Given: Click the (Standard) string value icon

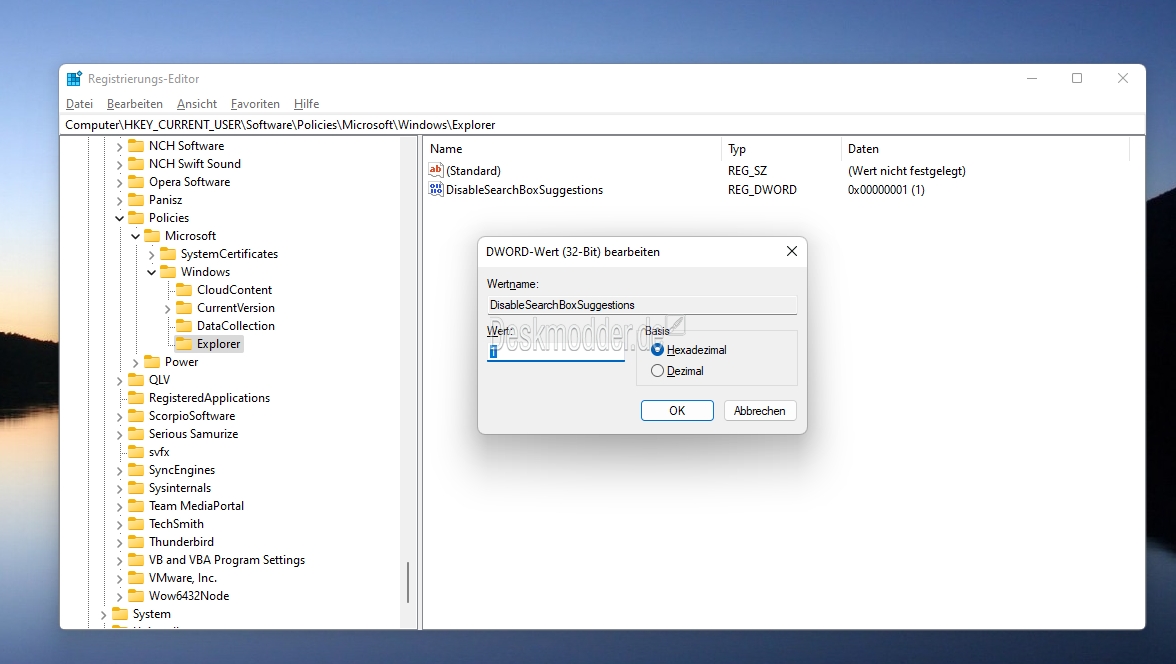Looking at the screenshot, I should coord(435,171).
